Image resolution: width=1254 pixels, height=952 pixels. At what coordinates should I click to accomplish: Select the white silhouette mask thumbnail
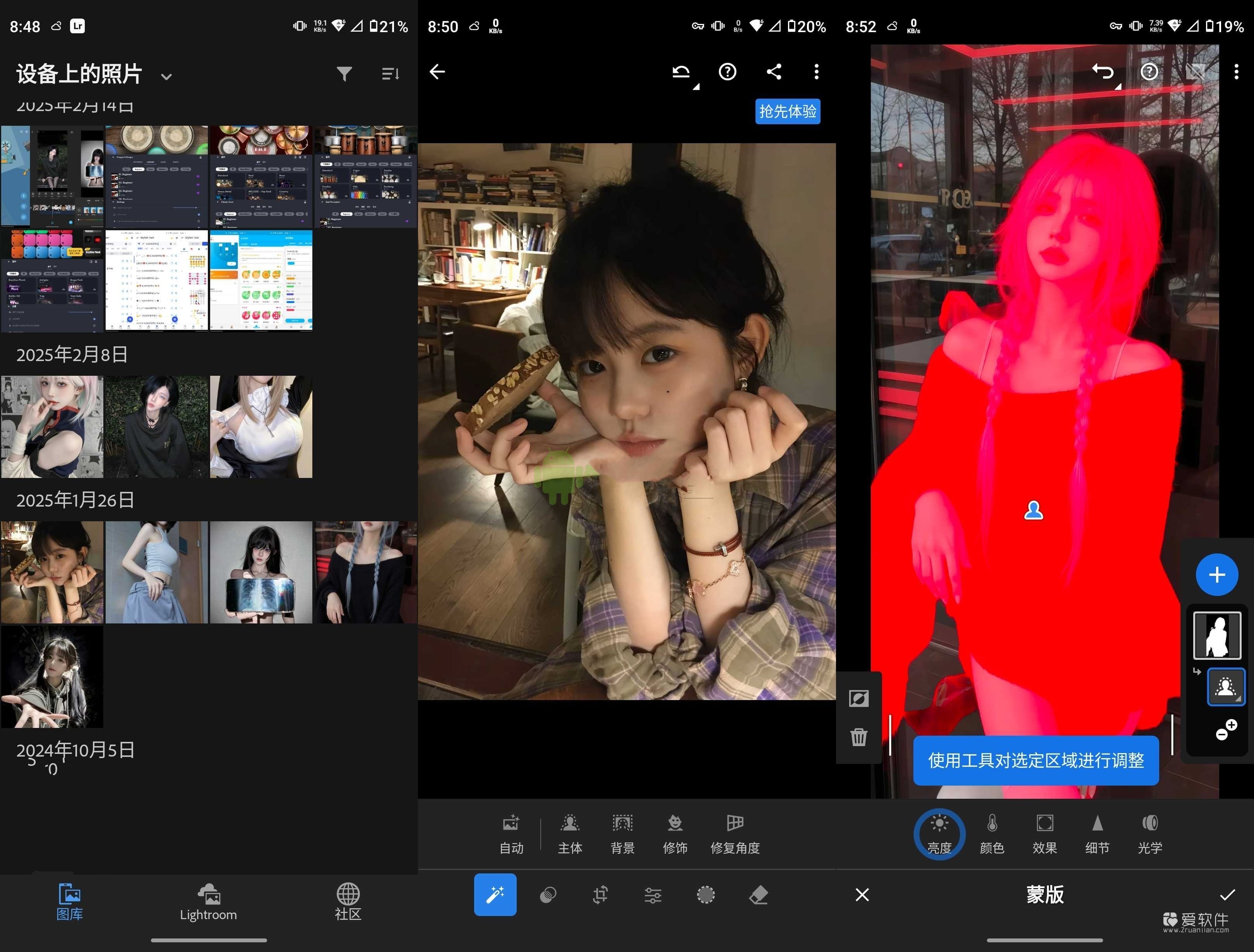[x=1217, y=635]
